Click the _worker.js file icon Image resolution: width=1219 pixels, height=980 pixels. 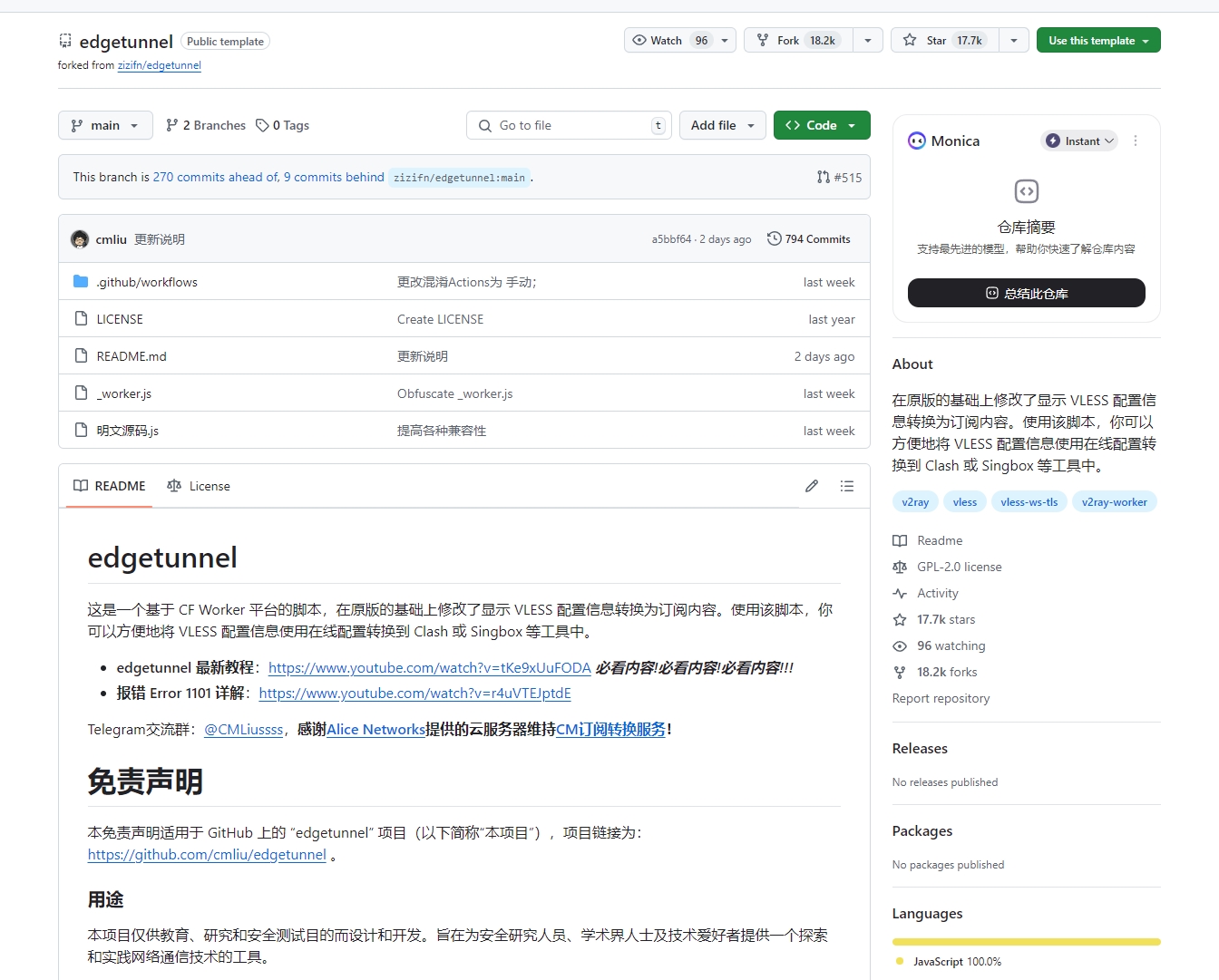pos(81,393)
